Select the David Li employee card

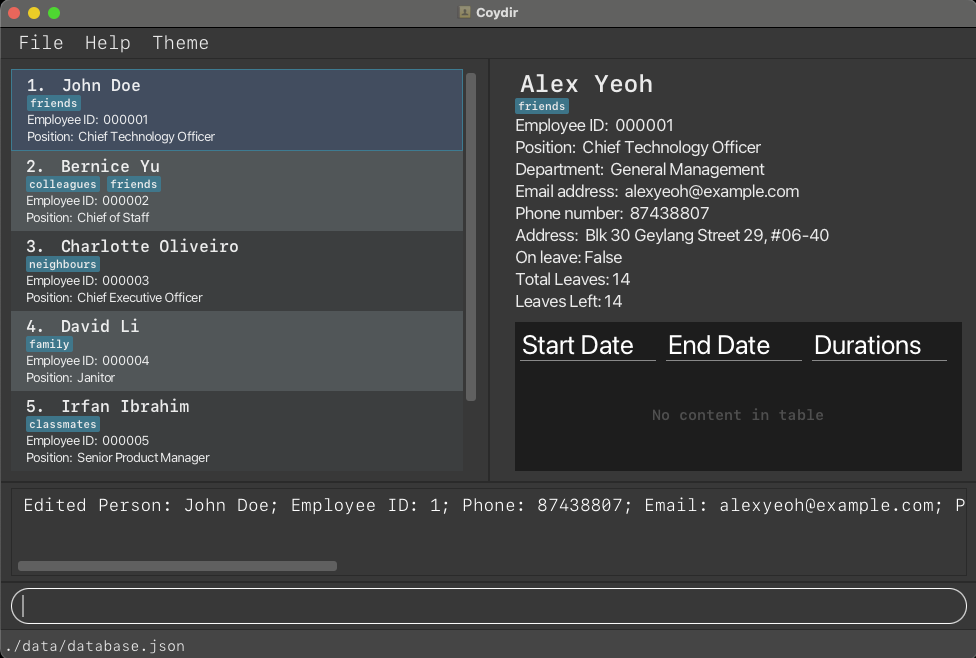[x=237, y=351]
